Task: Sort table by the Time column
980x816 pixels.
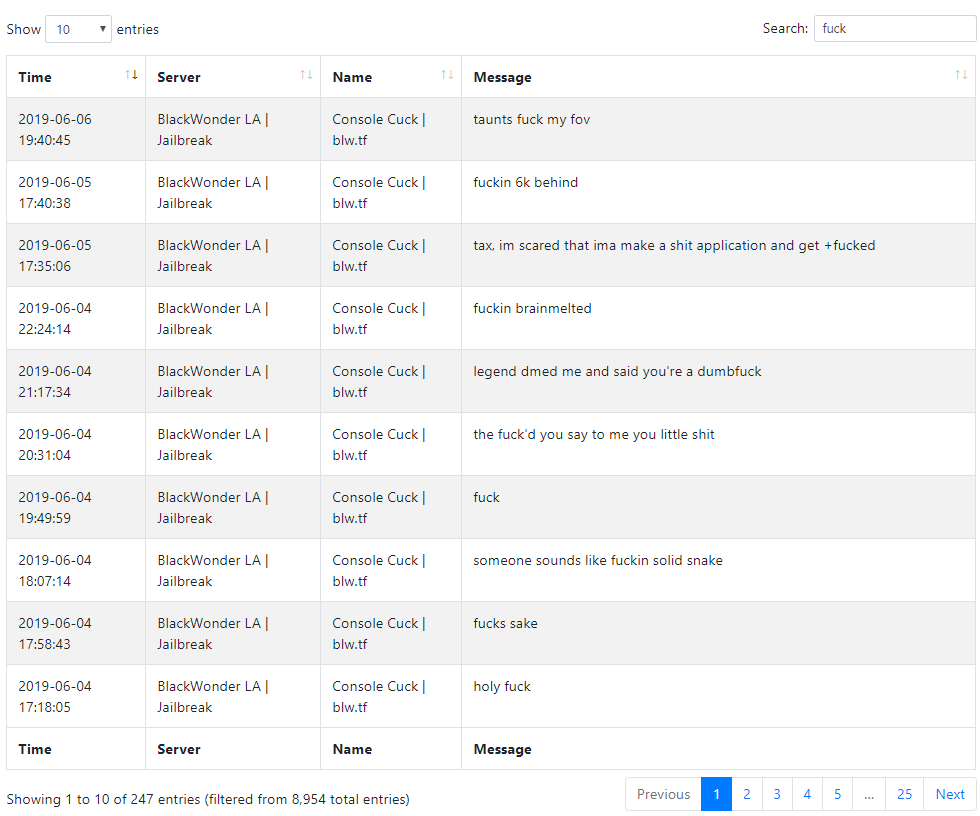Action: [76, 77]
